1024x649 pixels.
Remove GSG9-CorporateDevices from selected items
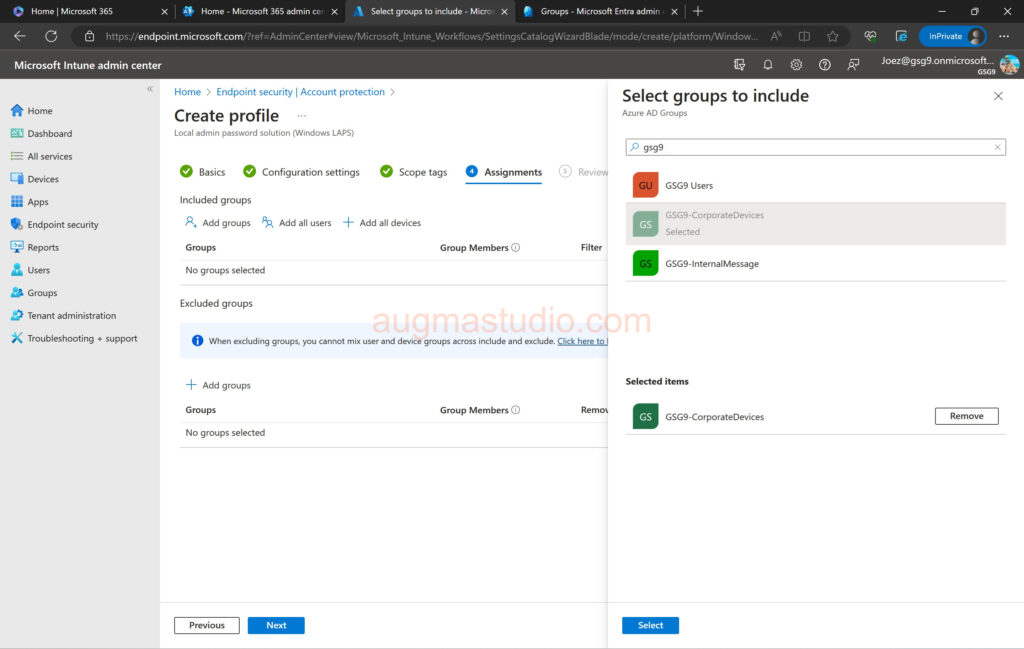tap(966, 416)
